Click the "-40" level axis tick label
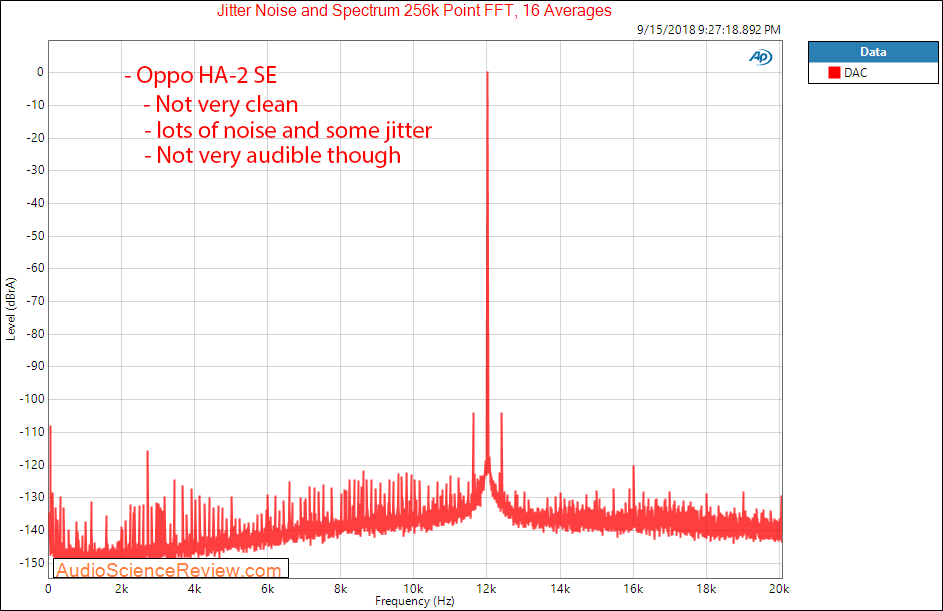This screenshot has height=611, width=943. pyautogui.click(x=35, y=203)
